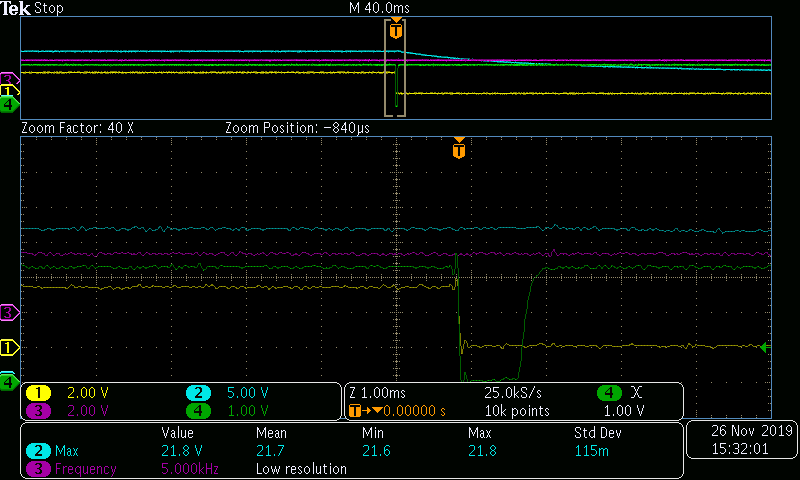
Task: Click the Frequency measurement label
Action: coord(86,469)
